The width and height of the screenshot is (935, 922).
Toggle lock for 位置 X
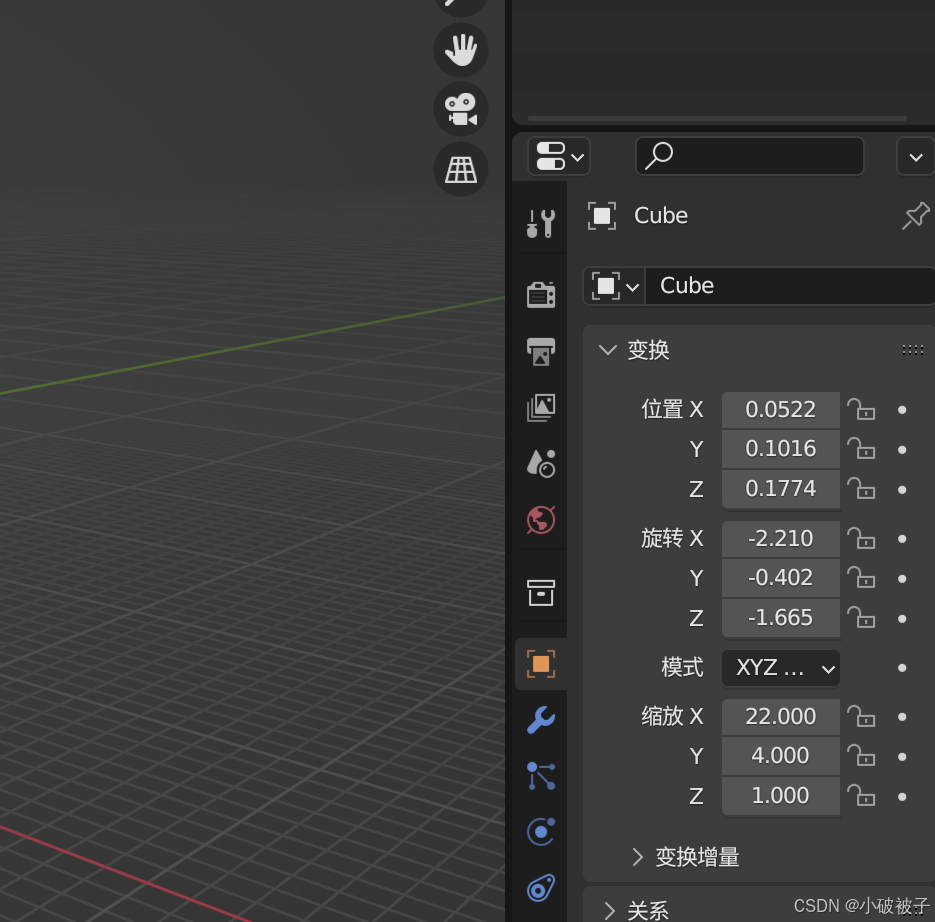tap(862, 410)
